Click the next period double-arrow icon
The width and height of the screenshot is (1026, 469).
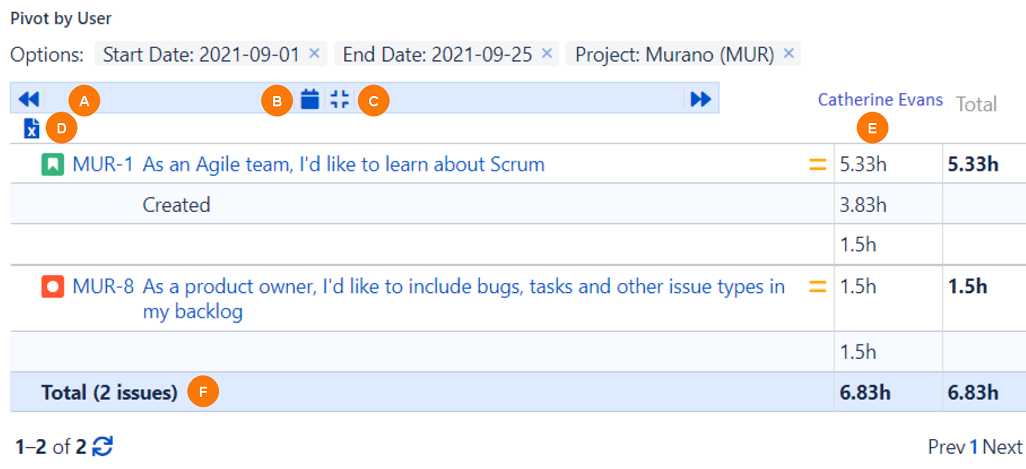click(700, 99)
